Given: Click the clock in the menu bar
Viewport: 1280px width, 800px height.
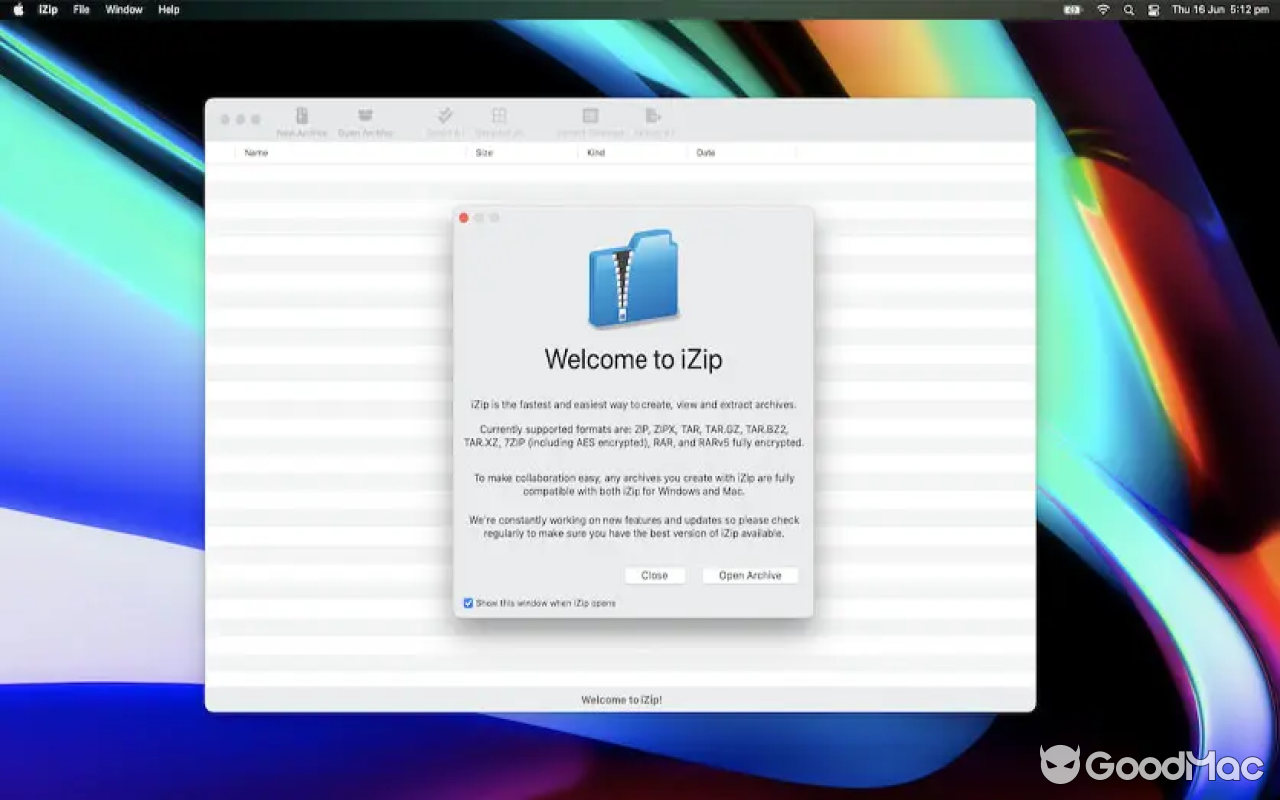Looking at the screenshot, I should click(1222, 9).
